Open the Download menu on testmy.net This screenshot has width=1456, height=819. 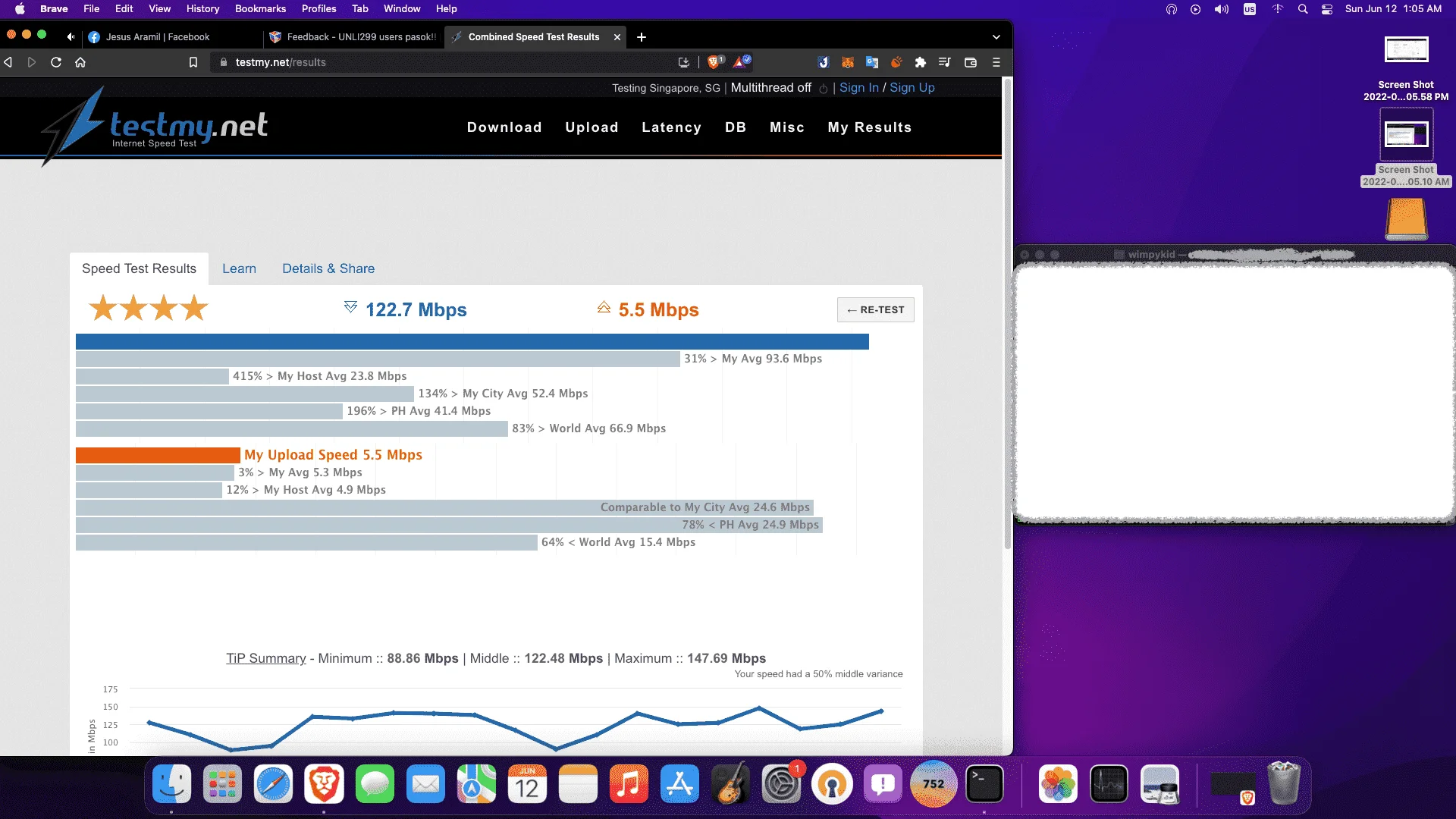tap(504, 127)
